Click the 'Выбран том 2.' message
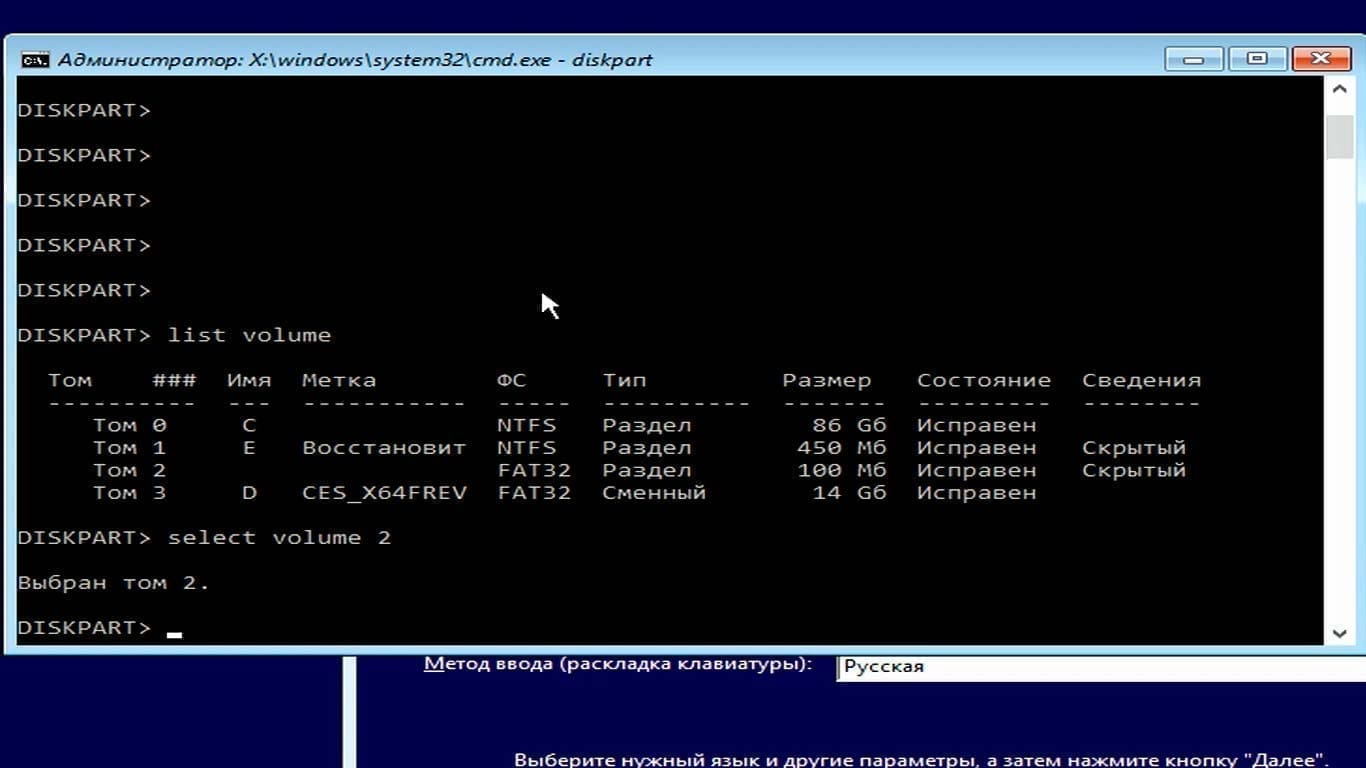Image resolution: width=1366 pixels, height=768 pixels. pyautogui.click(x=114, y=583)
